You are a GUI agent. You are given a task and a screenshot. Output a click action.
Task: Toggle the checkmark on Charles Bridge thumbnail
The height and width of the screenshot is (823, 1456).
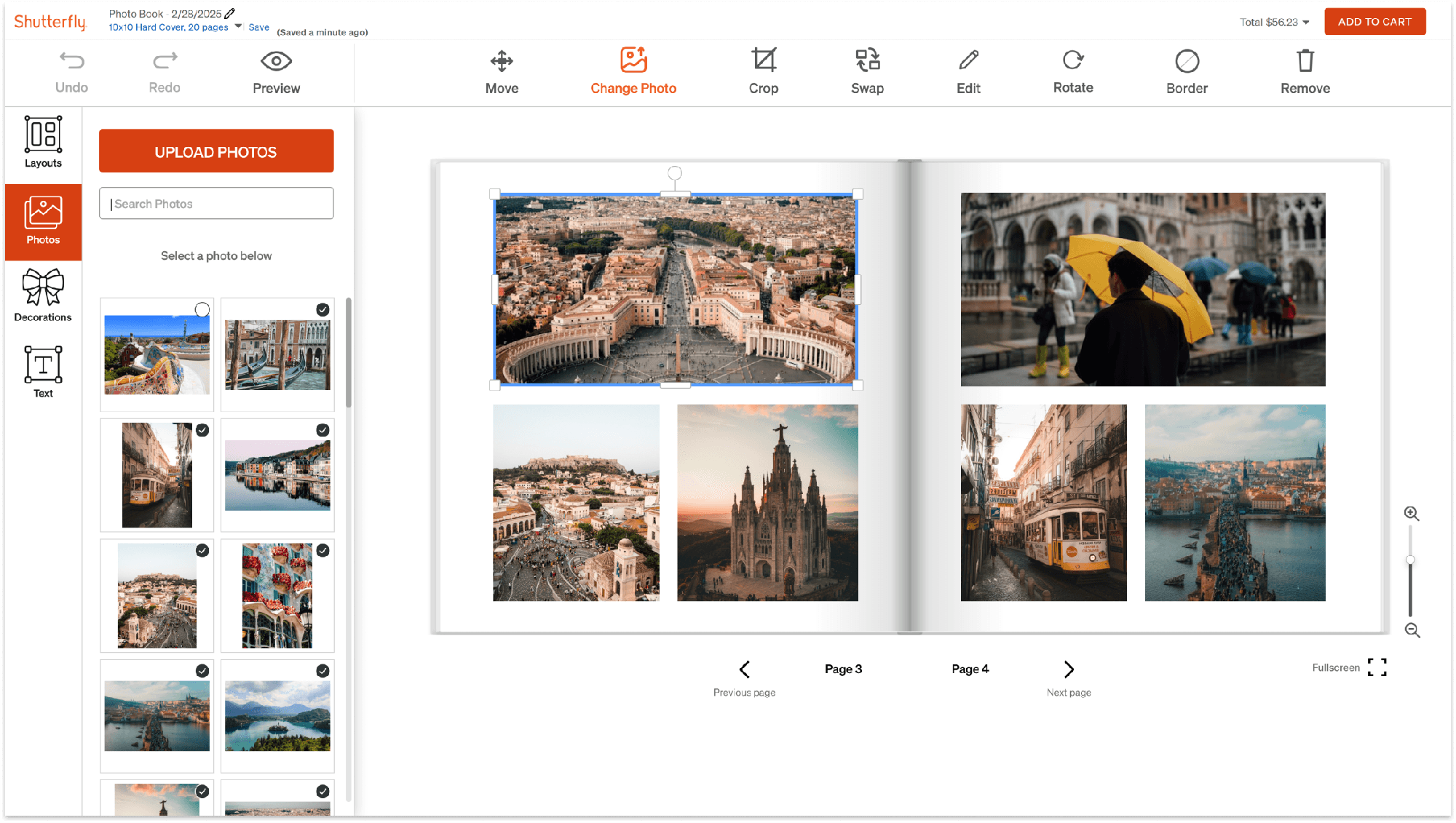(x=202, y=671)
